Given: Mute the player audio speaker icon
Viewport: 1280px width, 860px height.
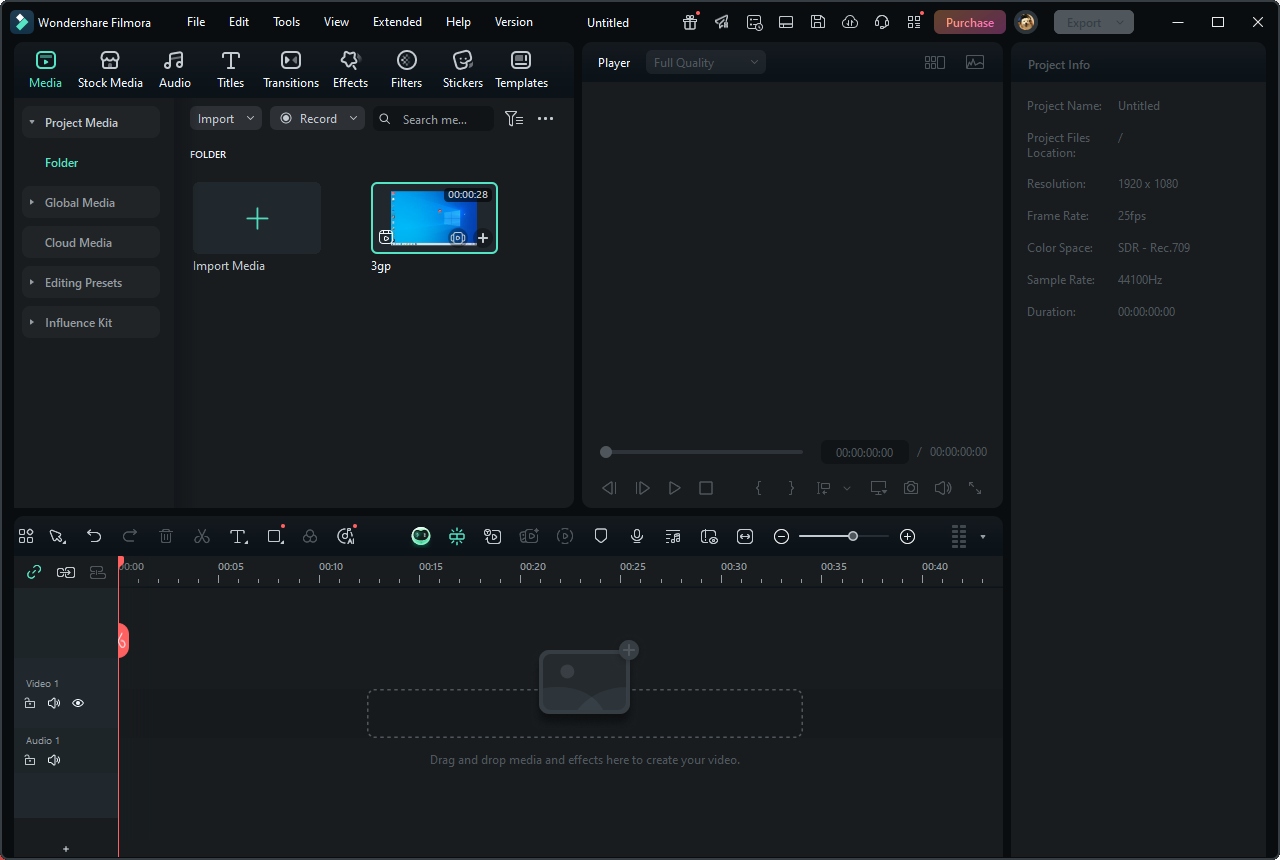Looking at the screenshot, I should coord(942,487).
